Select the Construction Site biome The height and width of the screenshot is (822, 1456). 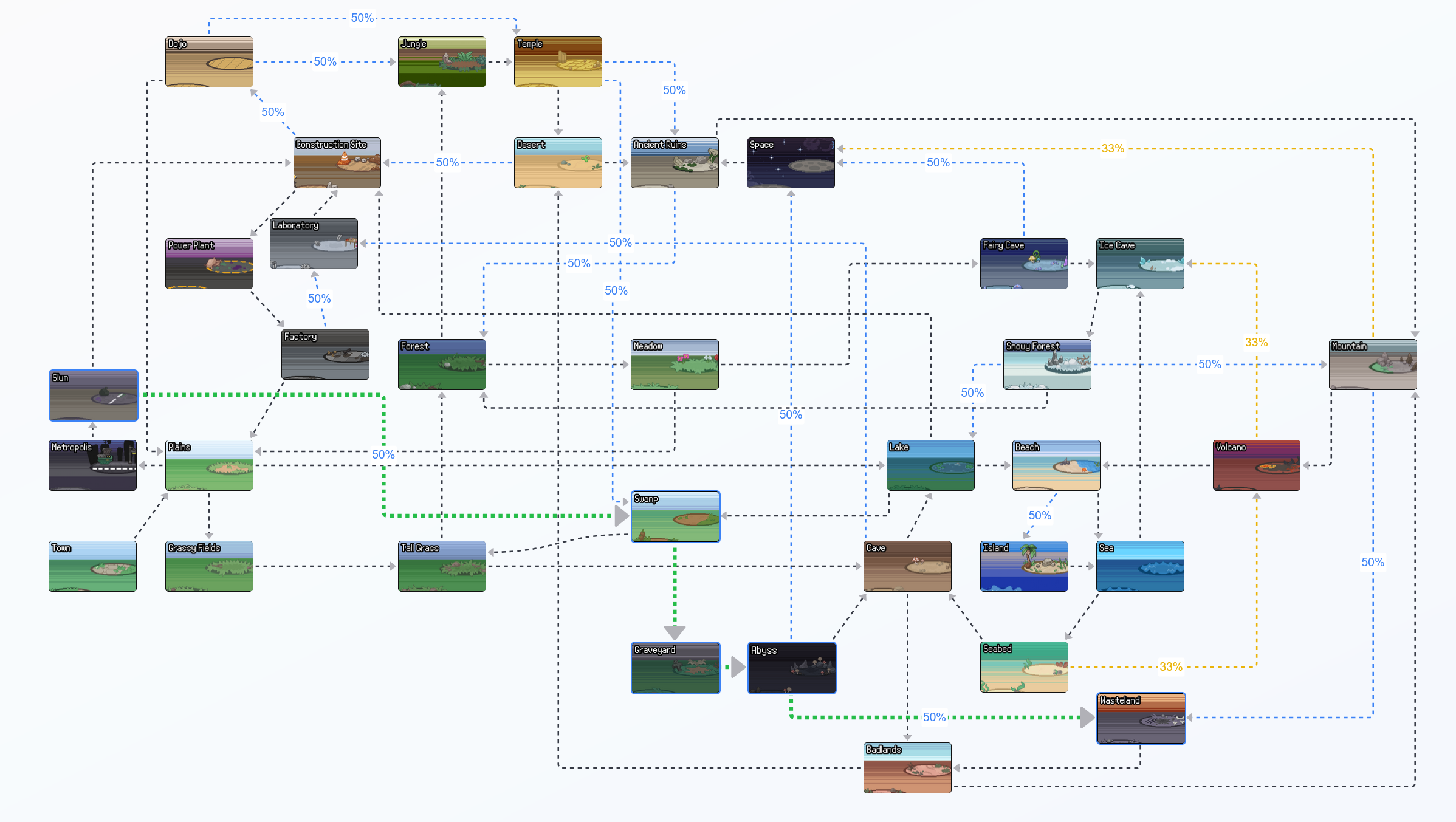[x=337, y=162]
